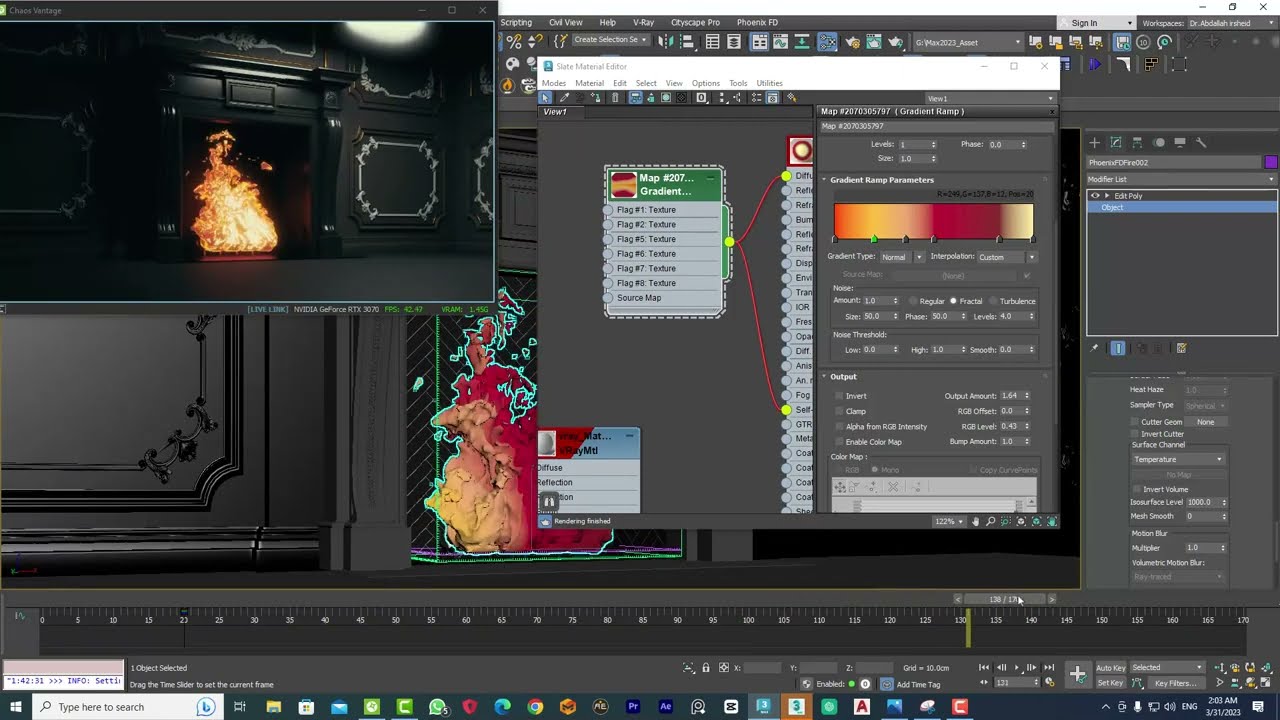Open Render Setup teapot icon
1280x720 pixels.
pos(853,42)
